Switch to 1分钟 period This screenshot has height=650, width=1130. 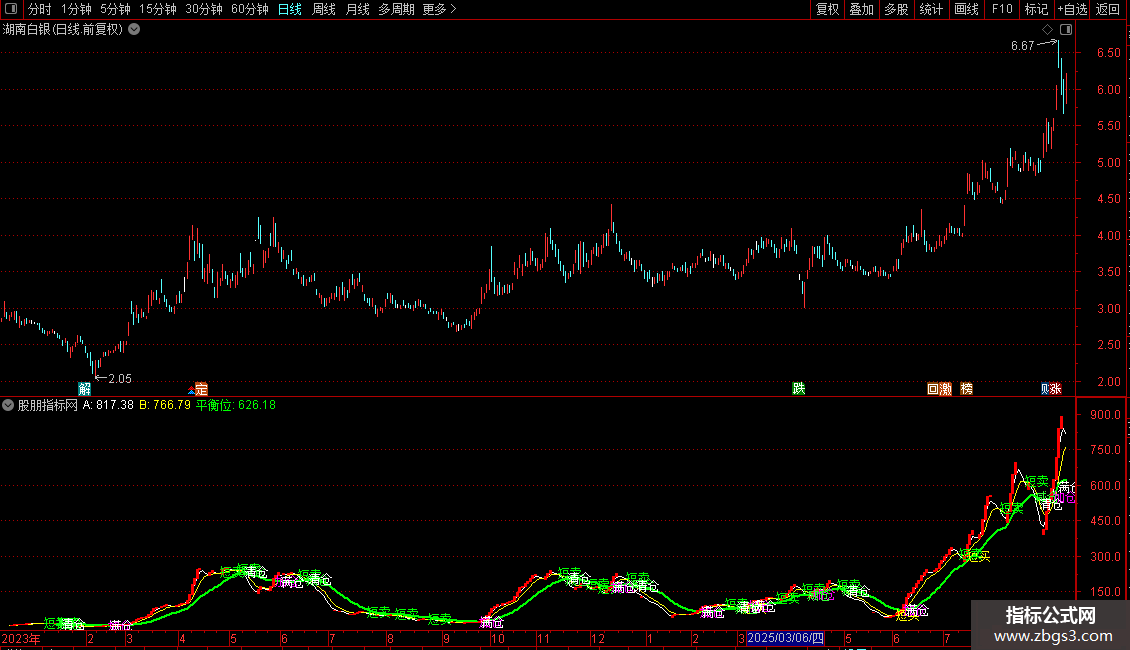coord(76,9)
